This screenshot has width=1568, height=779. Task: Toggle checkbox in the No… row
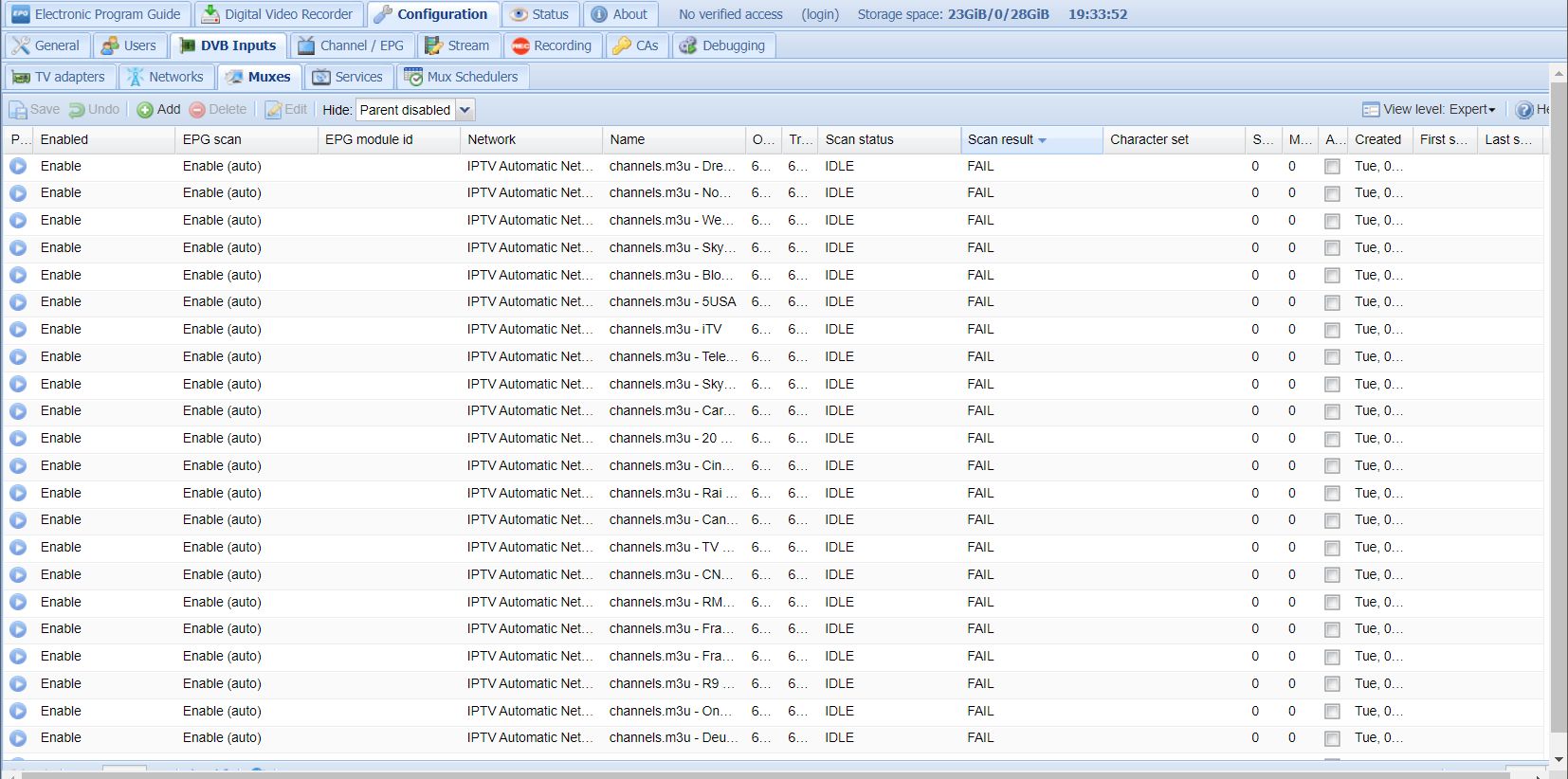click(1332, 194)
